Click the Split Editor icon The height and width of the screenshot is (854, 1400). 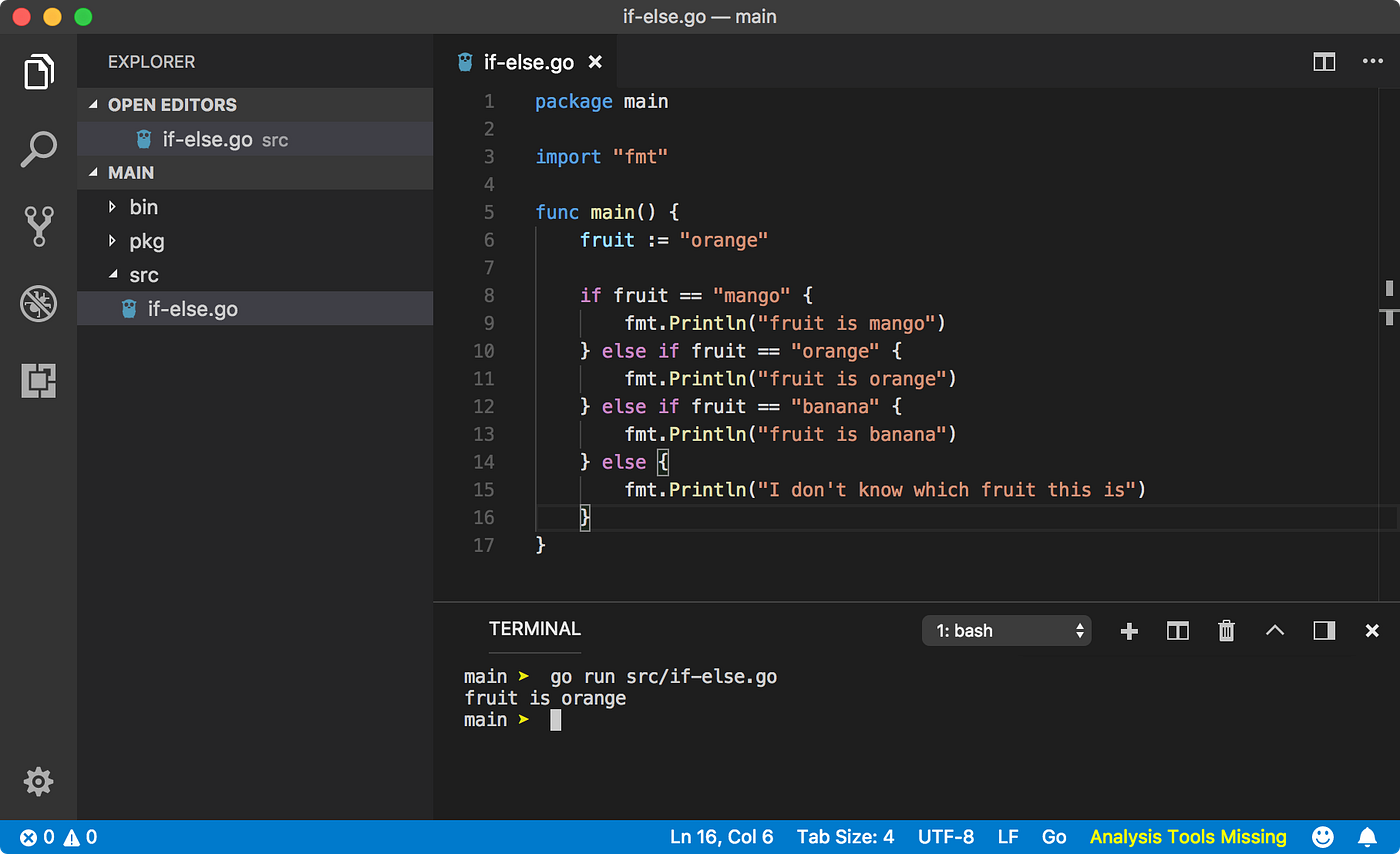pyautogui.click(x=1324, y=61)
